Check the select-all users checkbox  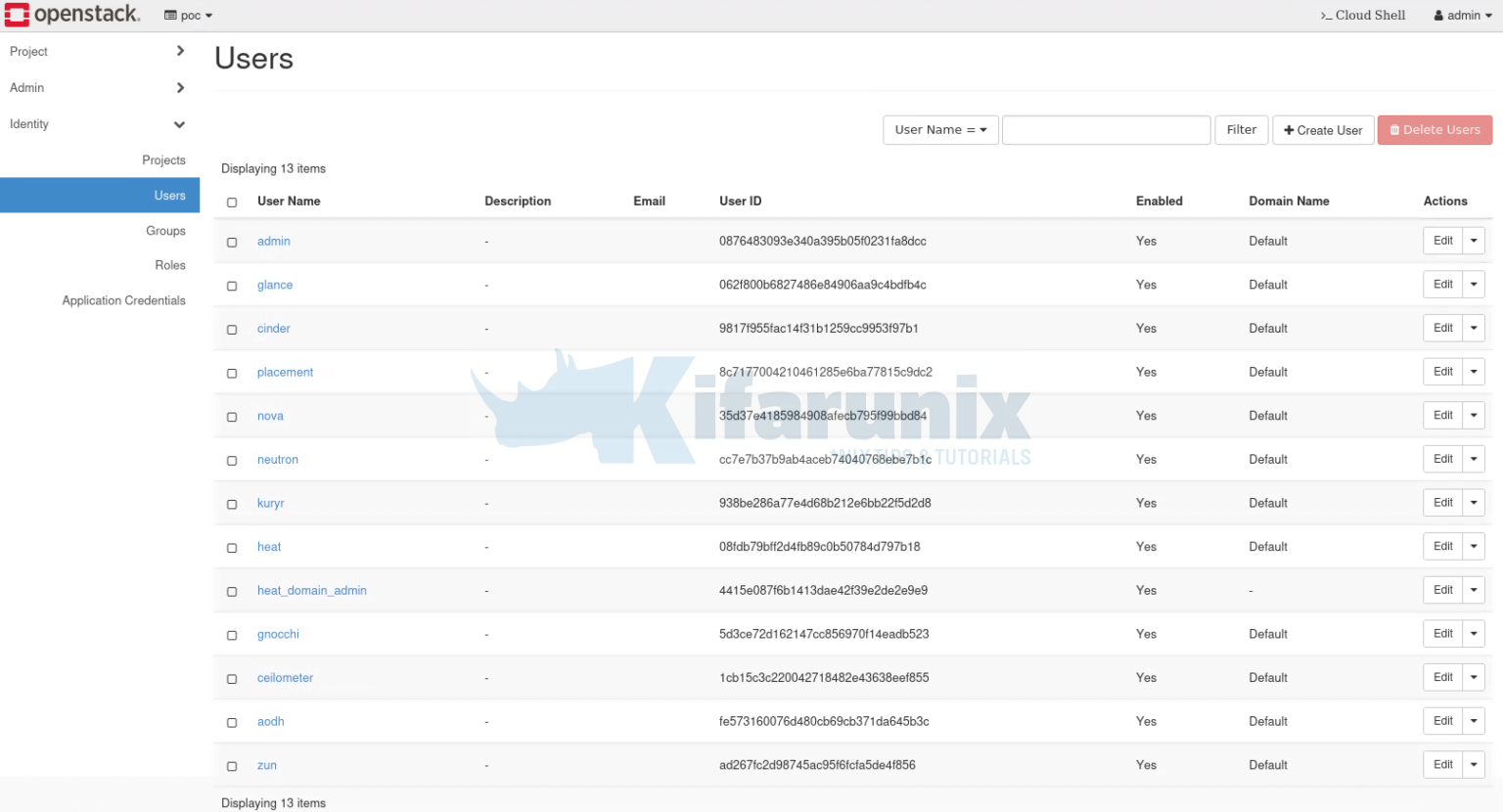tap(232, 203)
